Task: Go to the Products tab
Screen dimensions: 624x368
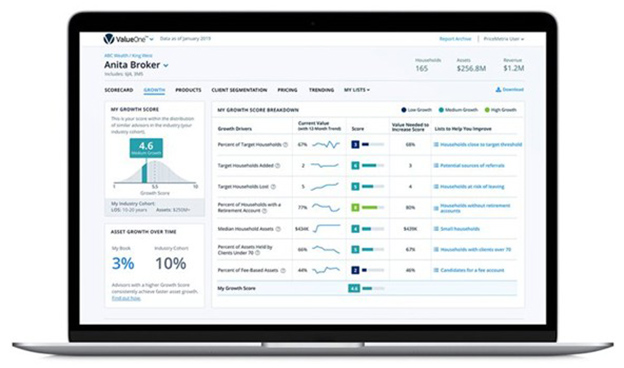Action: click(x=188, y=90)
